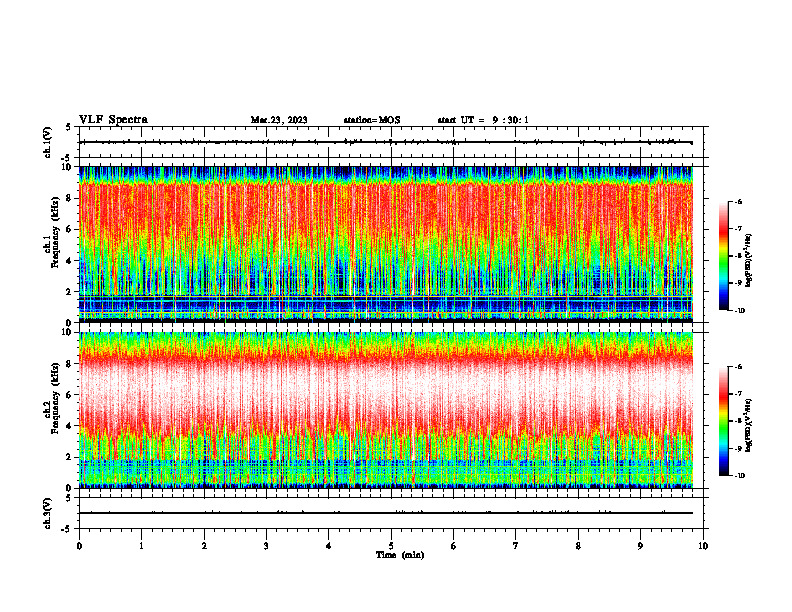Click time axis tick label "9"
This screenshot has width=792, height=612.
click(x=640, y=546)
